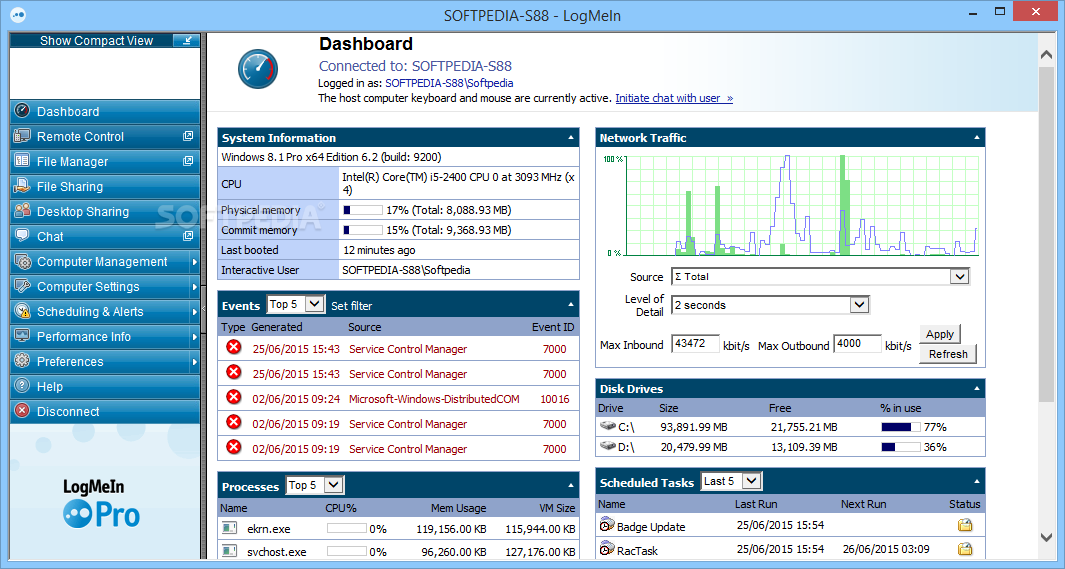
Task: Click Initiate chat with user link
Action: (x=674, y=98)
